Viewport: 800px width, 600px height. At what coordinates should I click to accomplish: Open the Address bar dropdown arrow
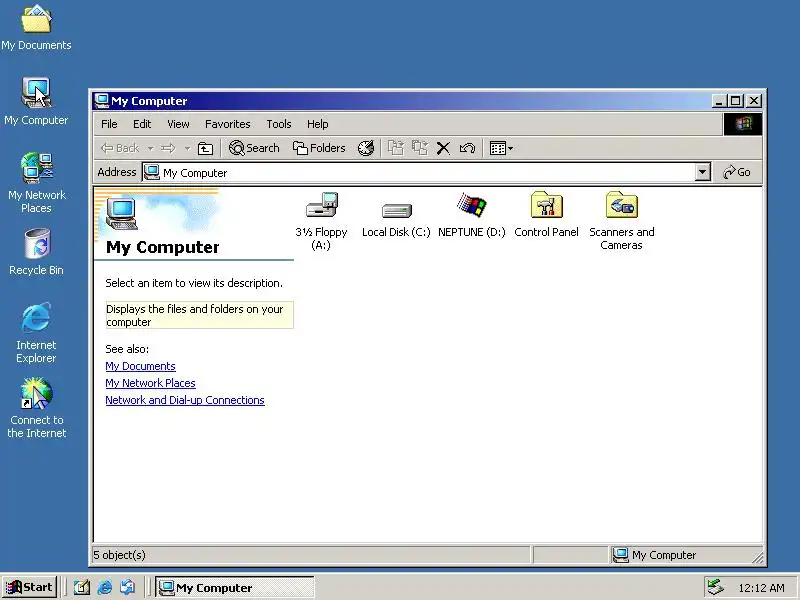(703, 172)
